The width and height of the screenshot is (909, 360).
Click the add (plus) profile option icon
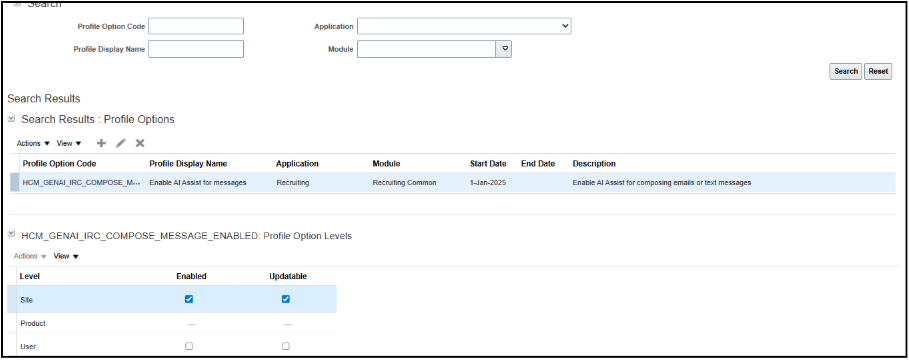101,143
